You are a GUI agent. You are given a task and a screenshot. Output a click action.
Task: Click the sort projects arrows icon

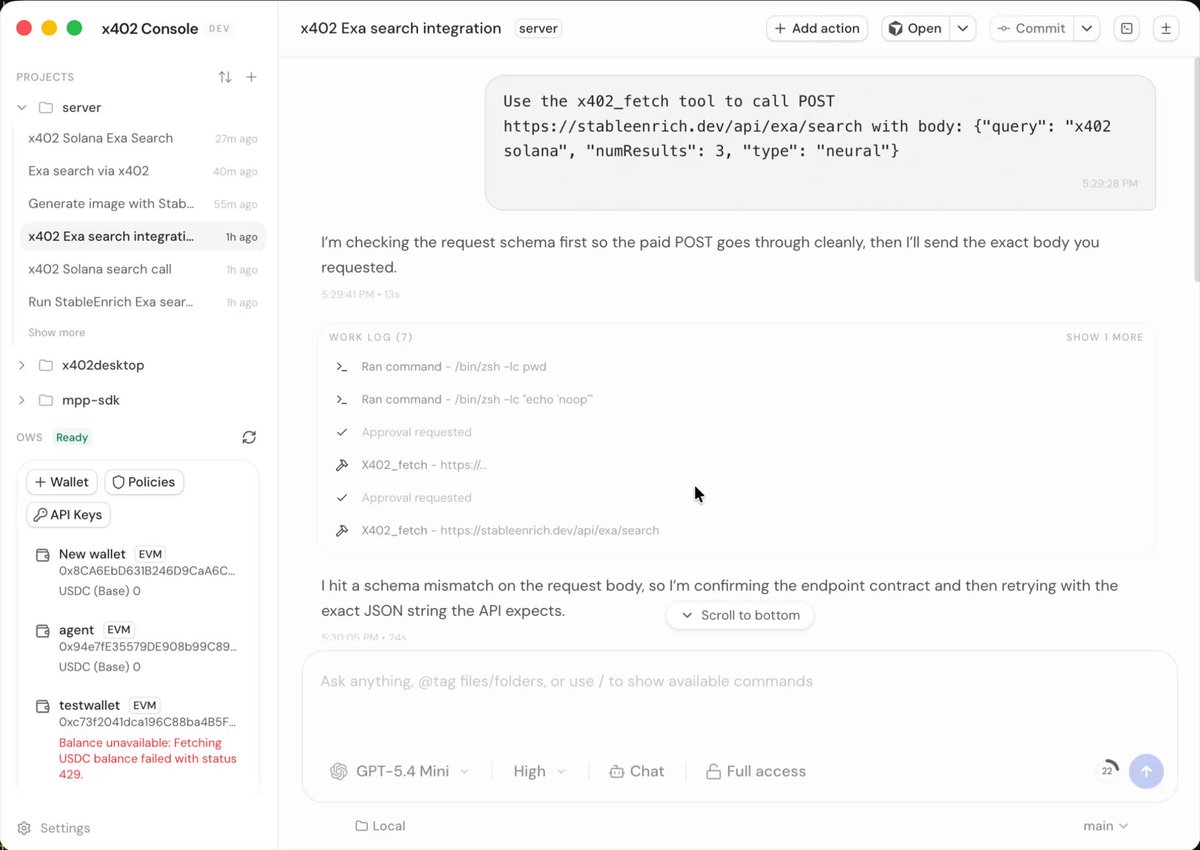[225, 77]
